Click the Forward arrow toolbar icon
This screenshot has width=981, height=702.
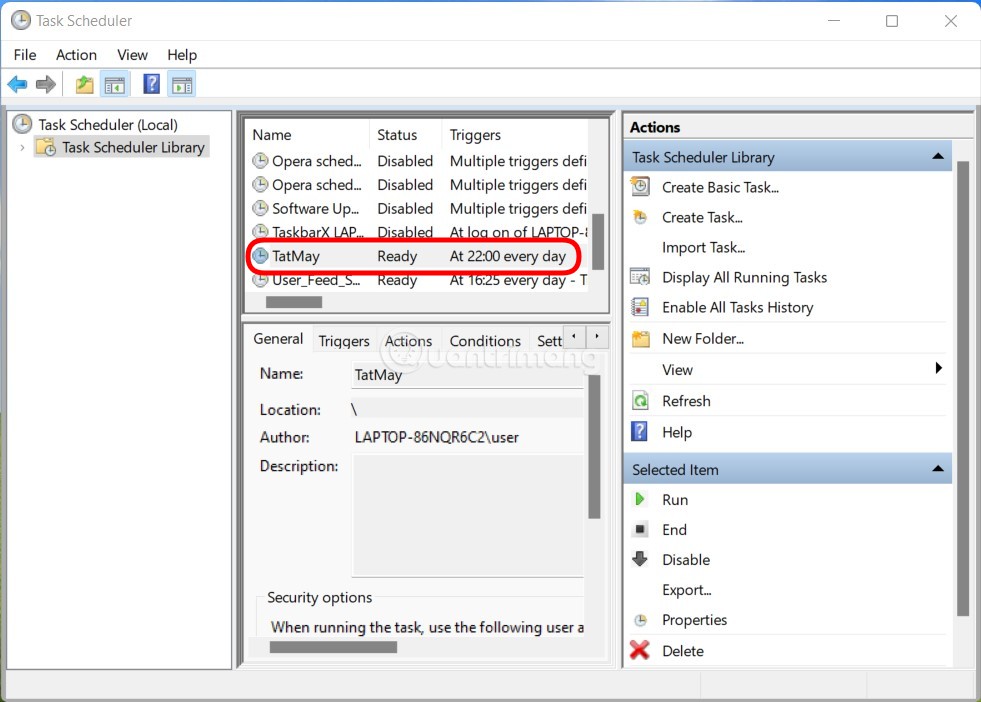[46, 84]
